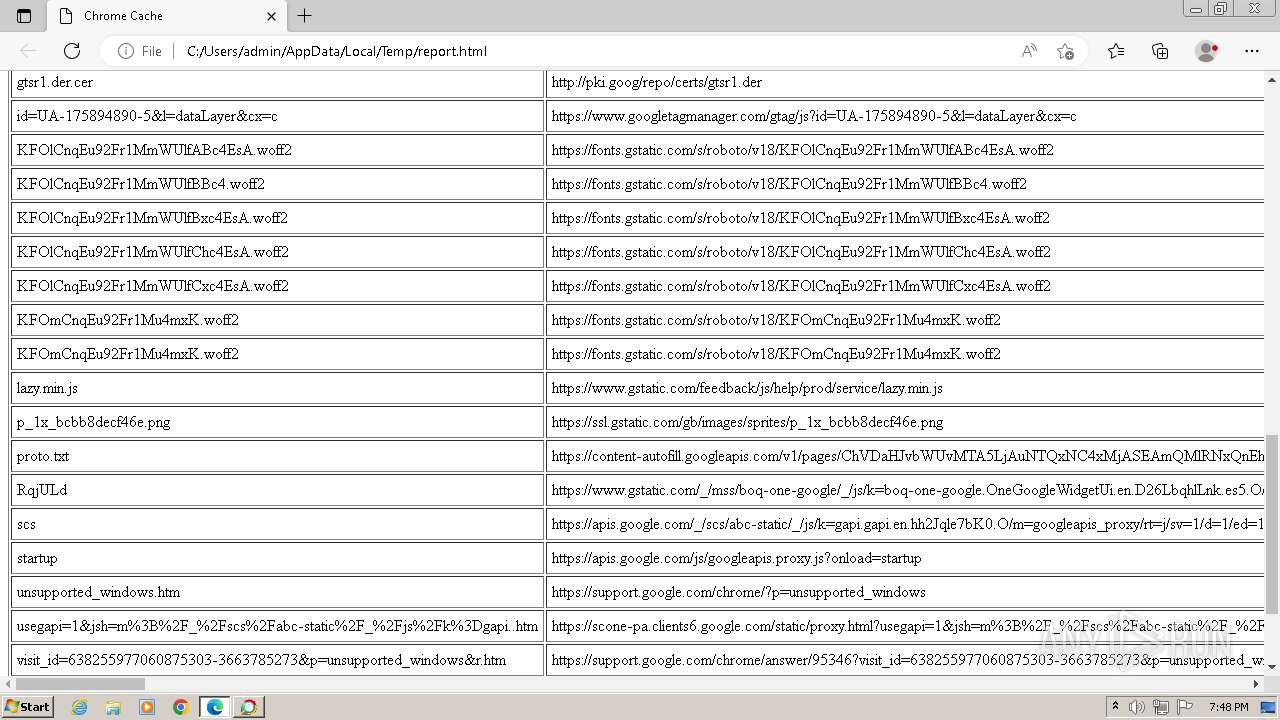The height and width of the screenshot is (720, 1280).
Task: Open clock showing 7:48 PM
Action: tap(1228, 707)
